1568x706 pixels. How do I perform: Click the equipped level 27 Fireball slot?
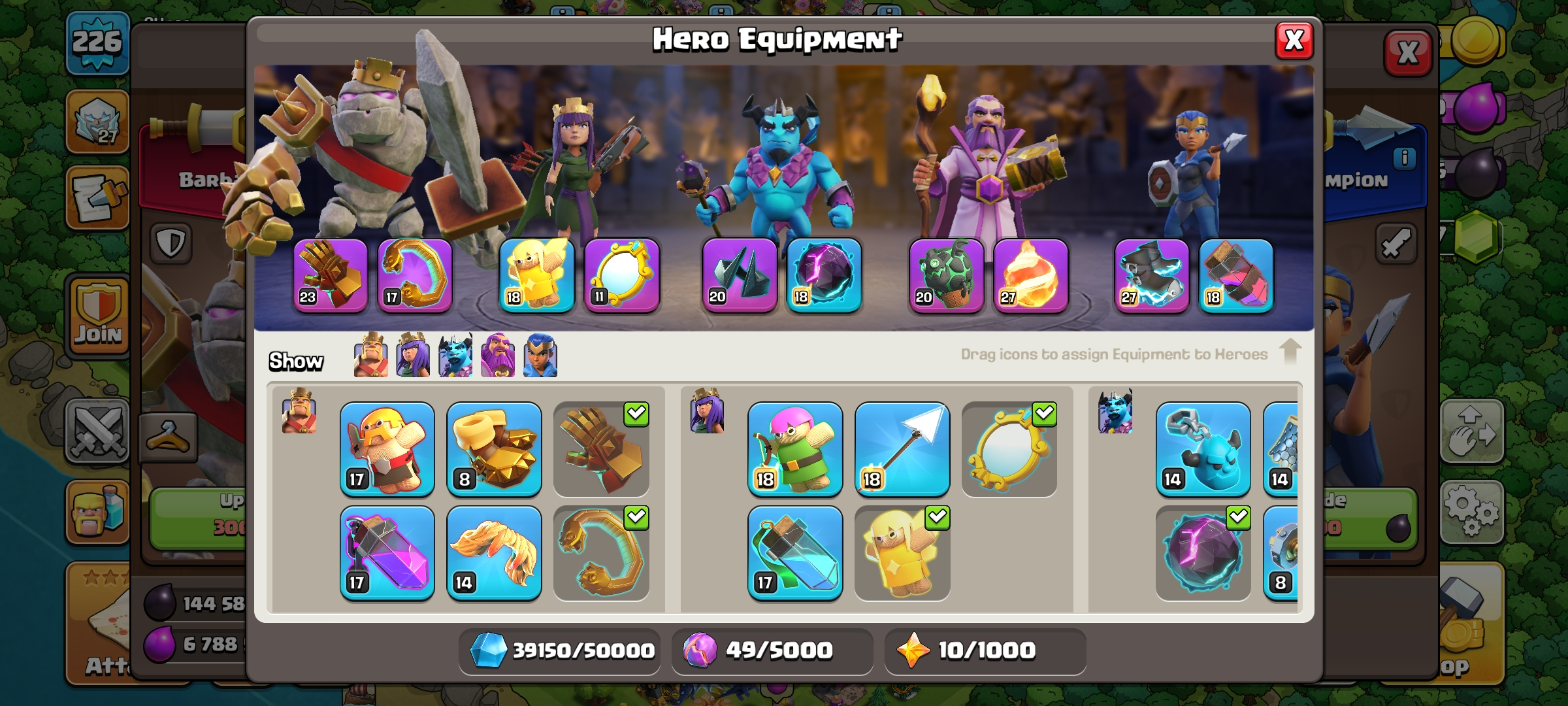coord(1031,275)
